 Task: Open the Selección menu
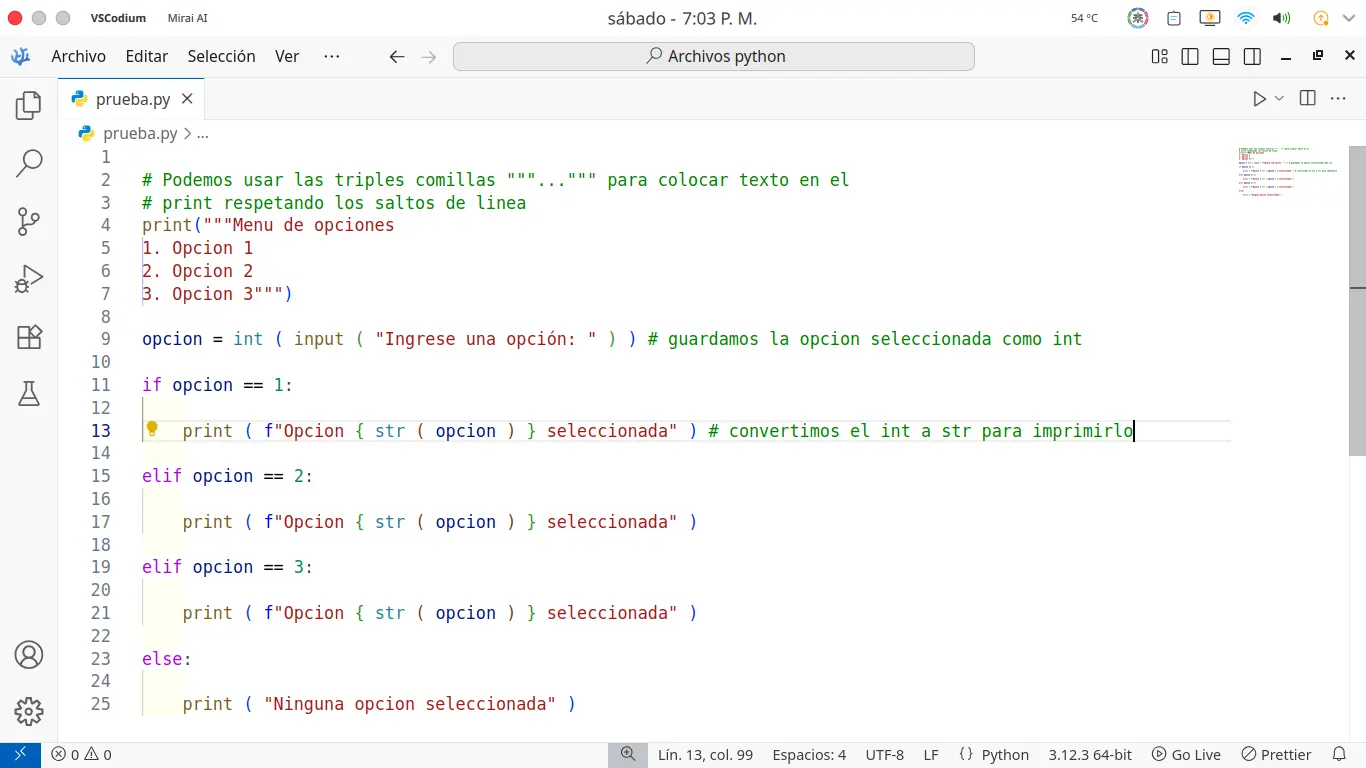coord(222,56)
